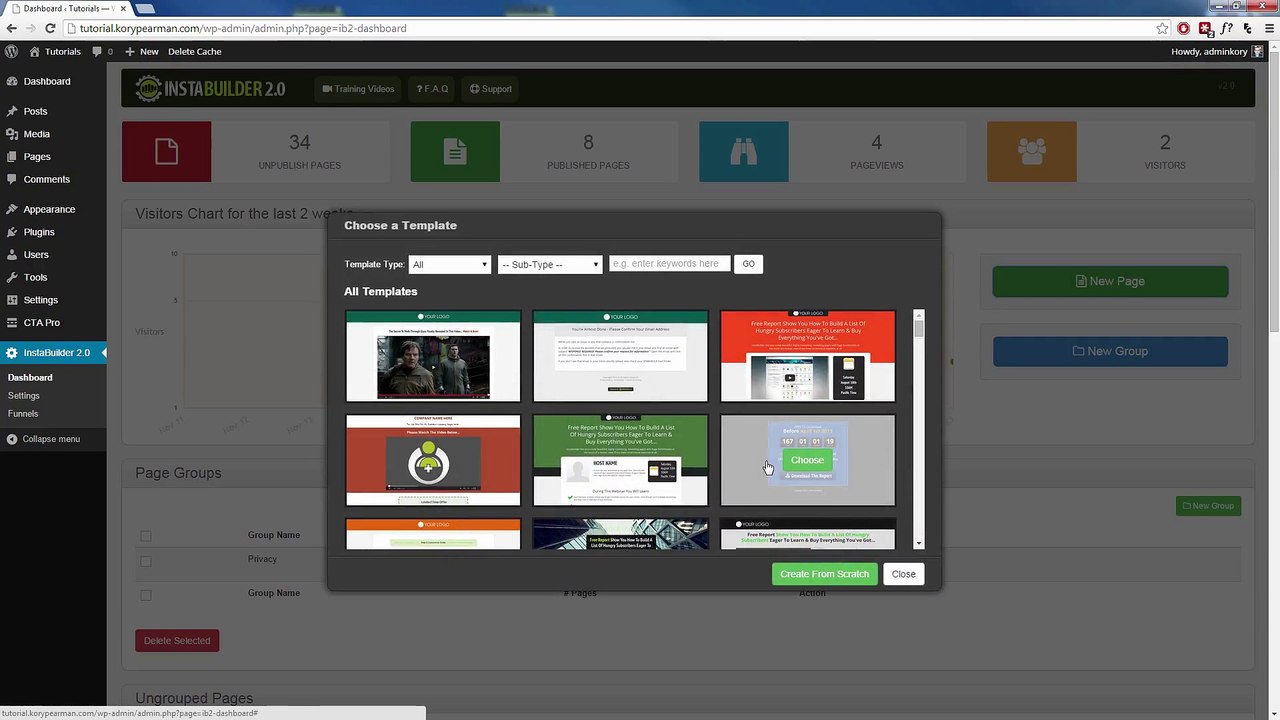Click the WordPress logo icon
1280x720 pixels.
[x=11, y=51]
